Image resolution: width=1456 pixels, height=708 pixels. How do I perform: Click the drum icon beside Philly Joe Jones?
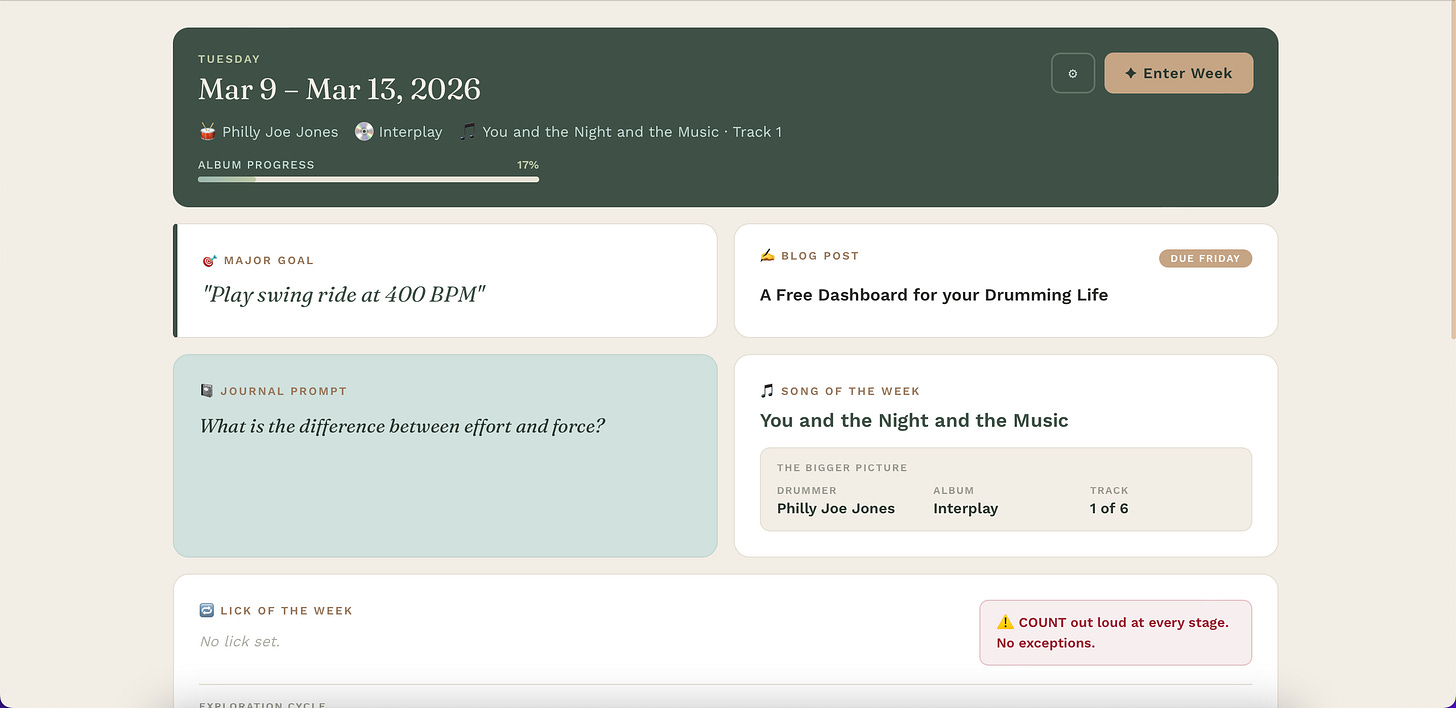coord(208,131)
